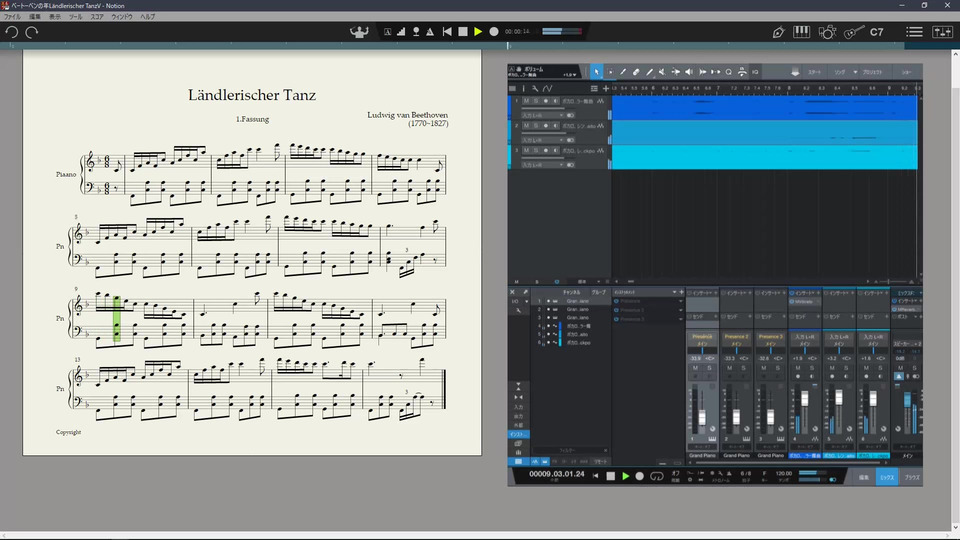Open the track 3 input dropdown
The width and height of the screenshot is (960, 540).
[x=542, y=165]
